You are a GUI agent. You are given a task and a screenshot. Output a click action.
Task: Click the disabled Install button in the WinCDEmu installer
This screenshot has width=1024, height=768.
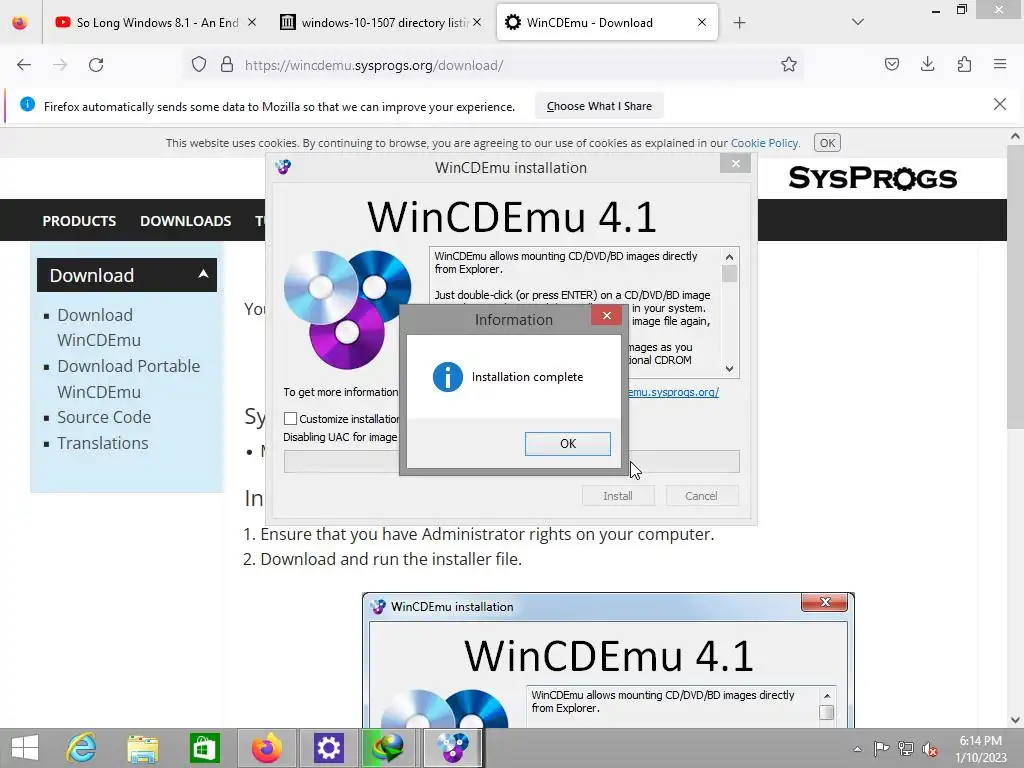coord(618,496)
